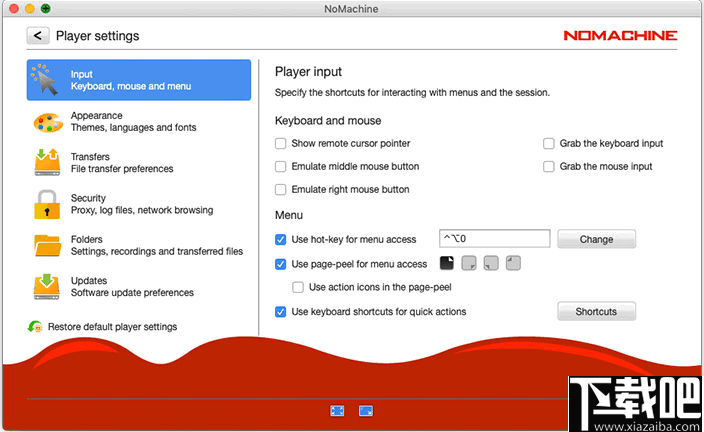Go back using the arrow button
704x432 pixels.
38,35
